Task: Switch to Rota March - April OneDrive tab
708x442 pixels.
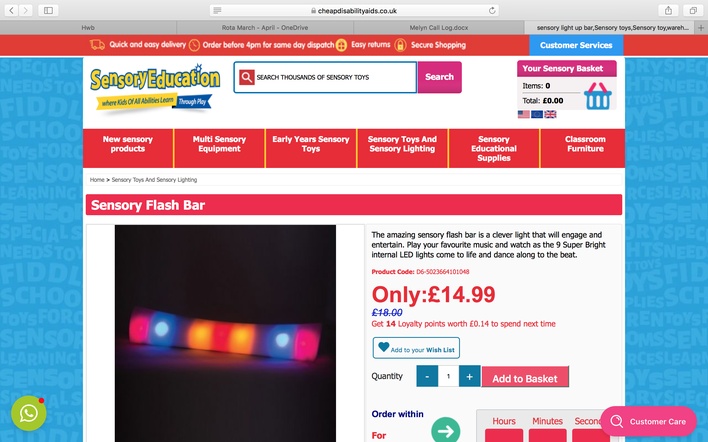Action: 265,28
